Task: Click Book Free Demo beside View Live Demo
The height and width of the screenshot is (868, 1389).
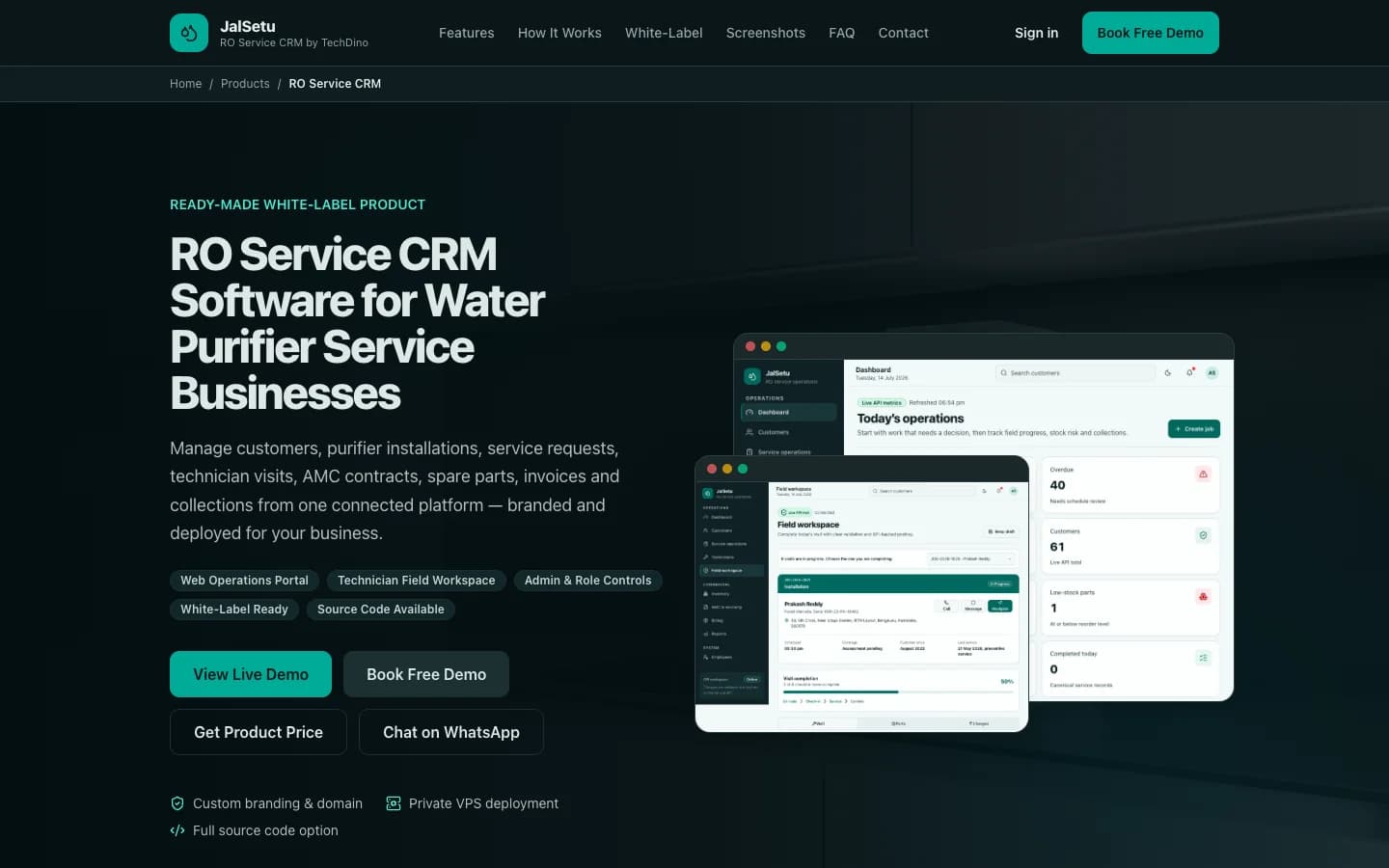Action: [426, 674]
